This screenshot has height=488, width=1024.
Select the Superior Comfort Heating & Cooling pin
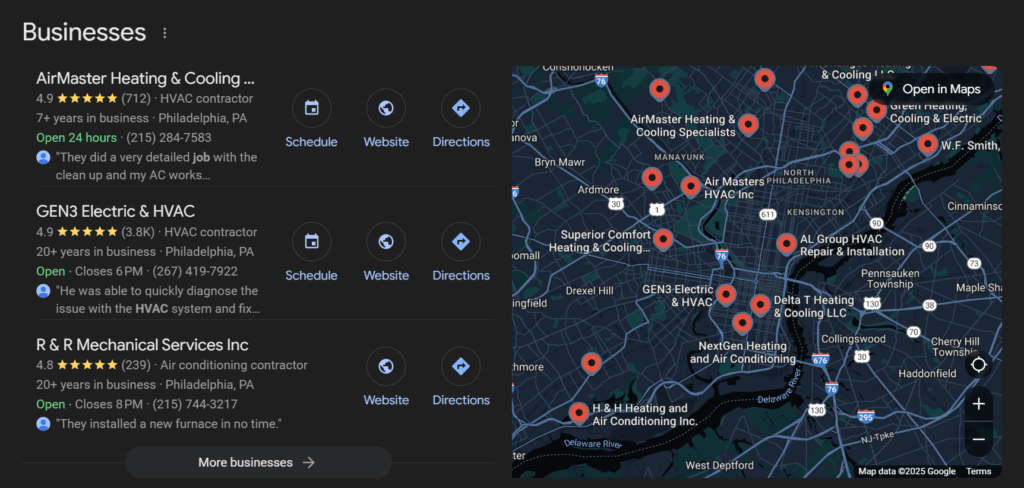click(664, 240)
